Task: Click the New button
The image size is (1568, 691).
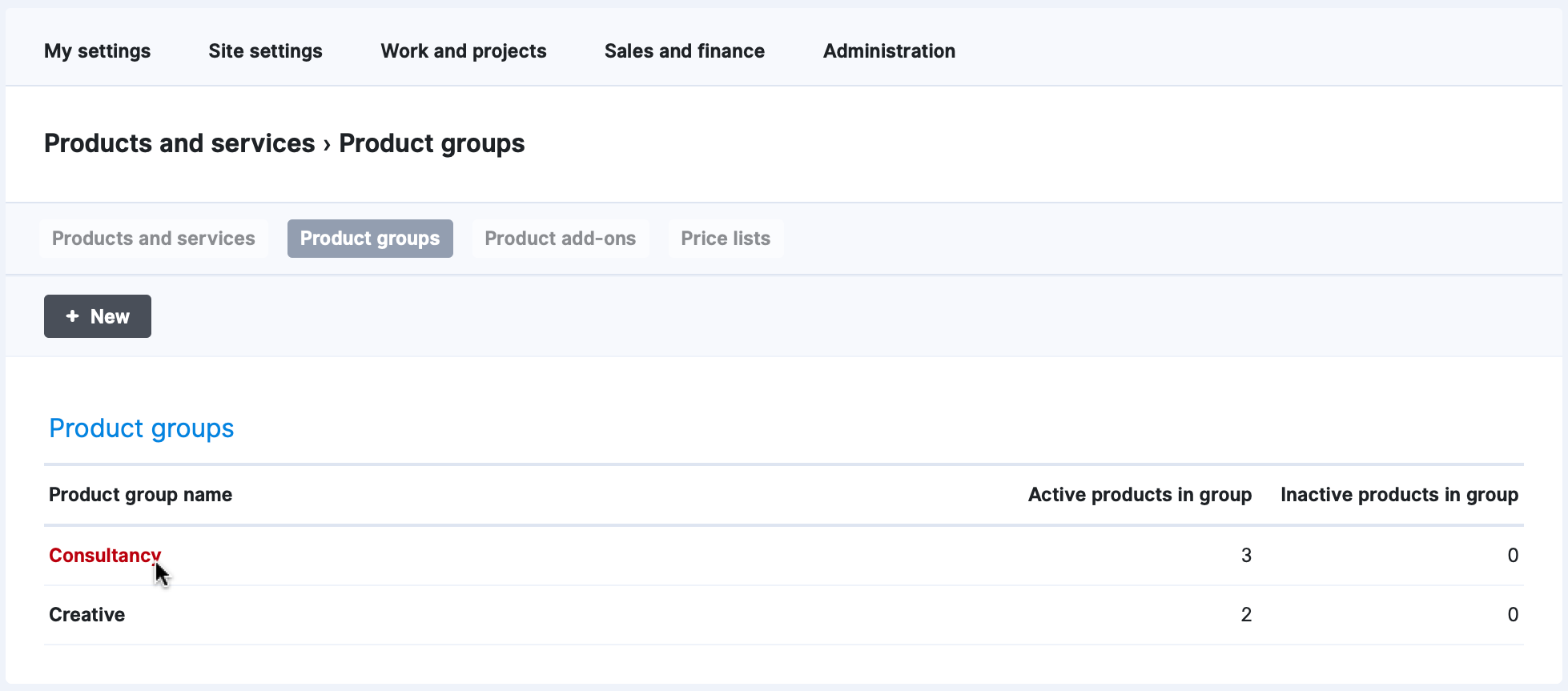Action: 98,316
